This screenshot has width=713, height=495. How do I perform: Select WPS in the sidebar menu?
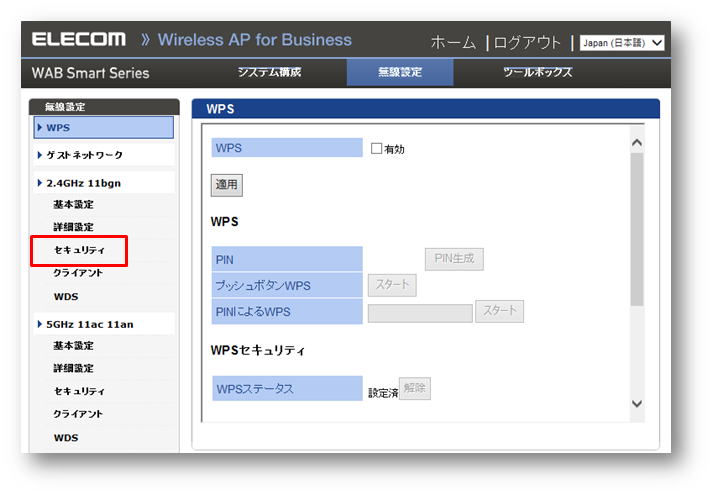pos(104,127)
